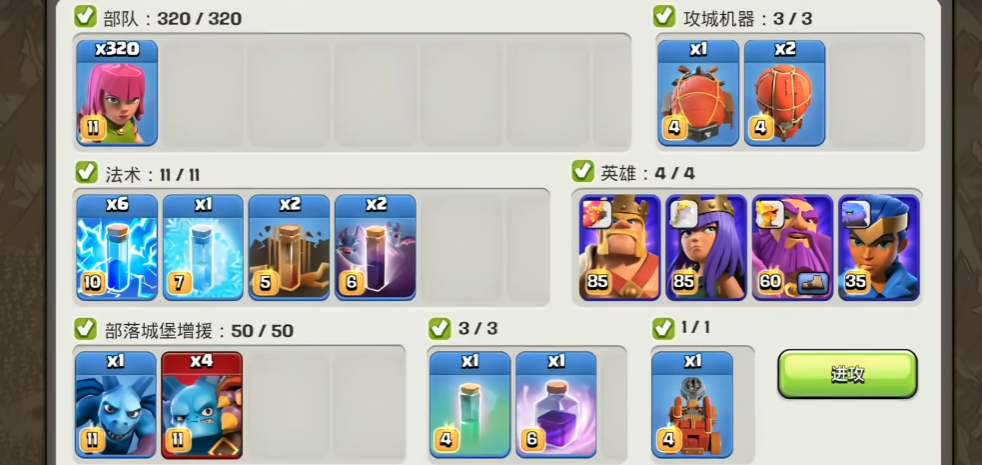This screenshot has width=982, height=465.
Task: Toggle the green checkmark beside 部队
Action: point(86,16)
